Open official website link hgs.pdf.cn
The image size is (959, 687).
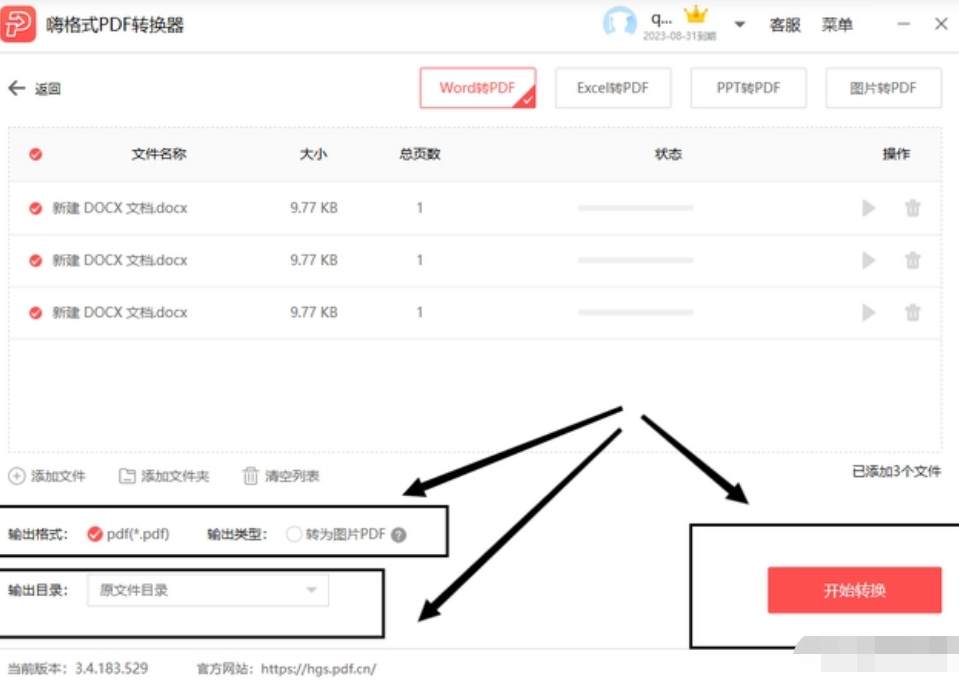click(319, 669)
